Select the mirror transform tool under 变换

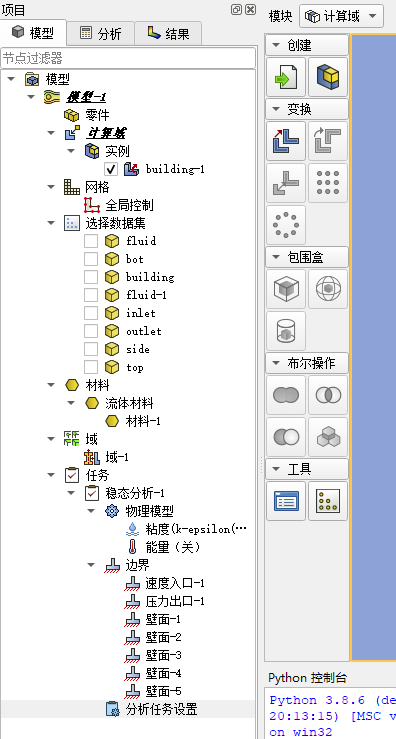(286, 182)
